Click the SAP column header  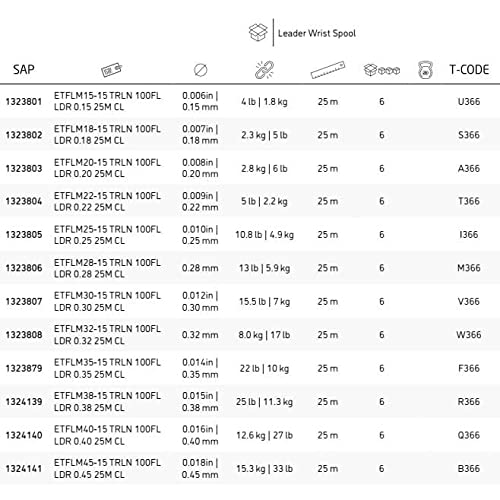point(24,70)
